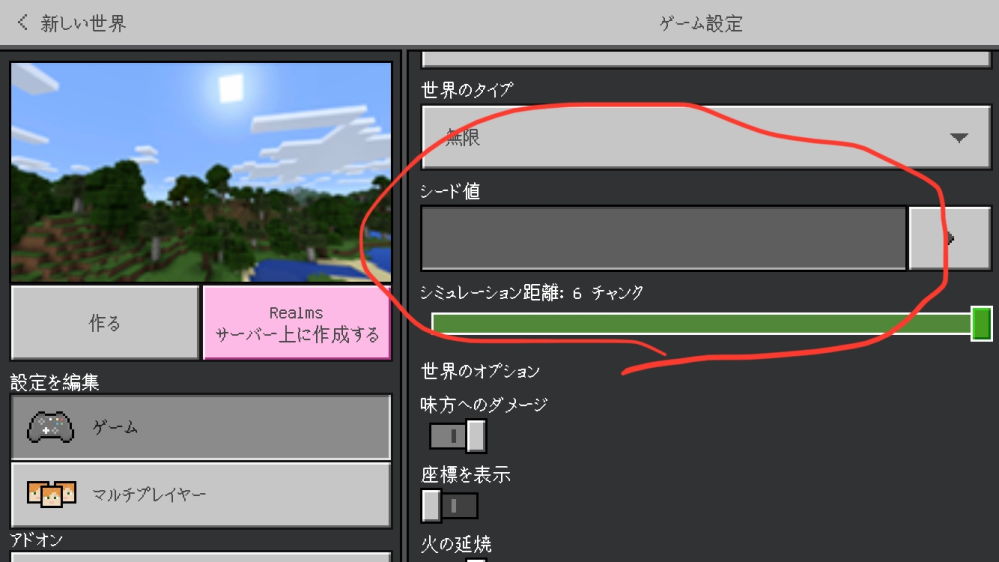Click the world preview thumbnail image
Viewport: 999px width, 562px height.
pyautogui.click(x=201, y=172)
